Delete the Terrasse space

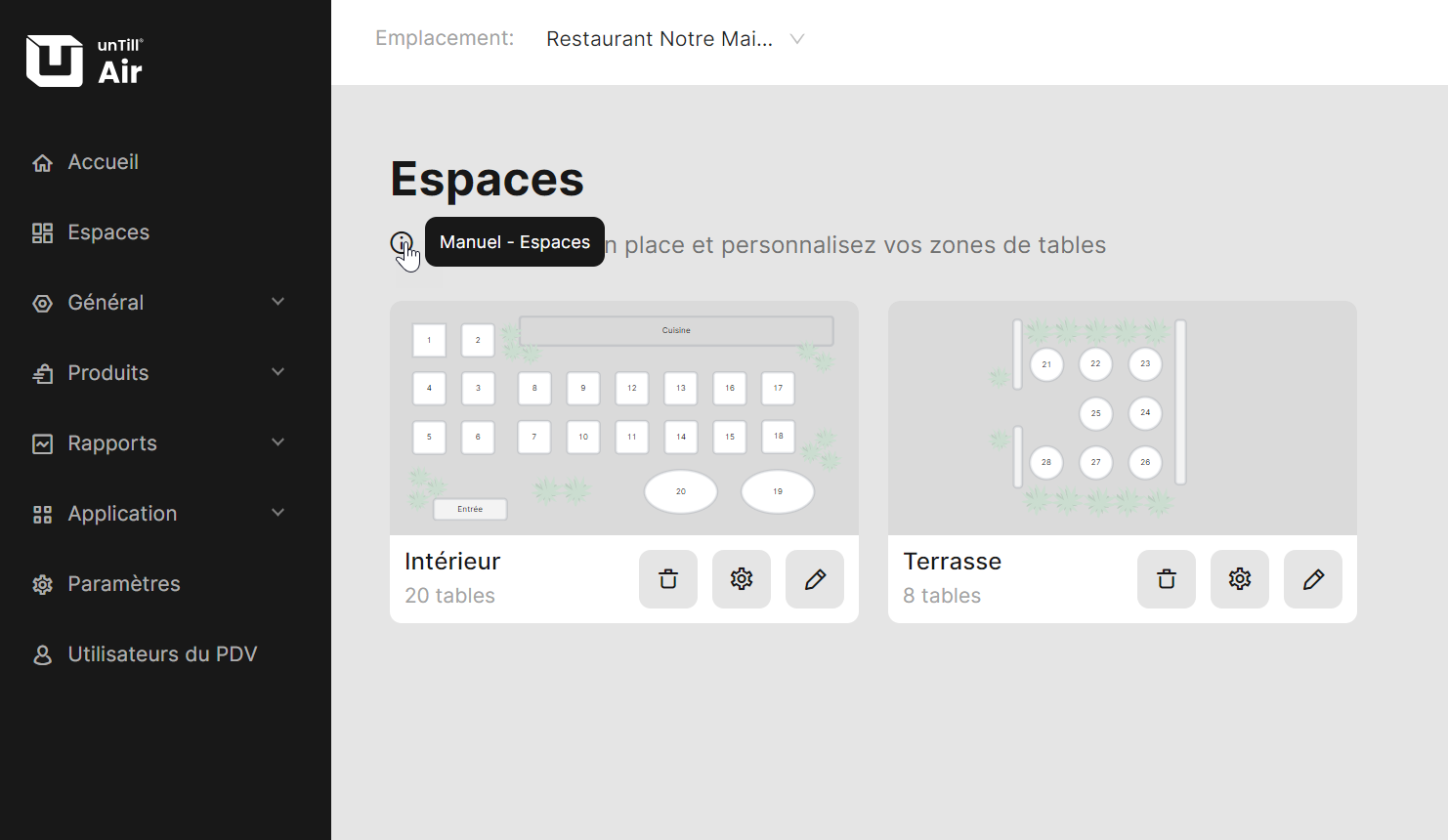(x=1167, y=579)
